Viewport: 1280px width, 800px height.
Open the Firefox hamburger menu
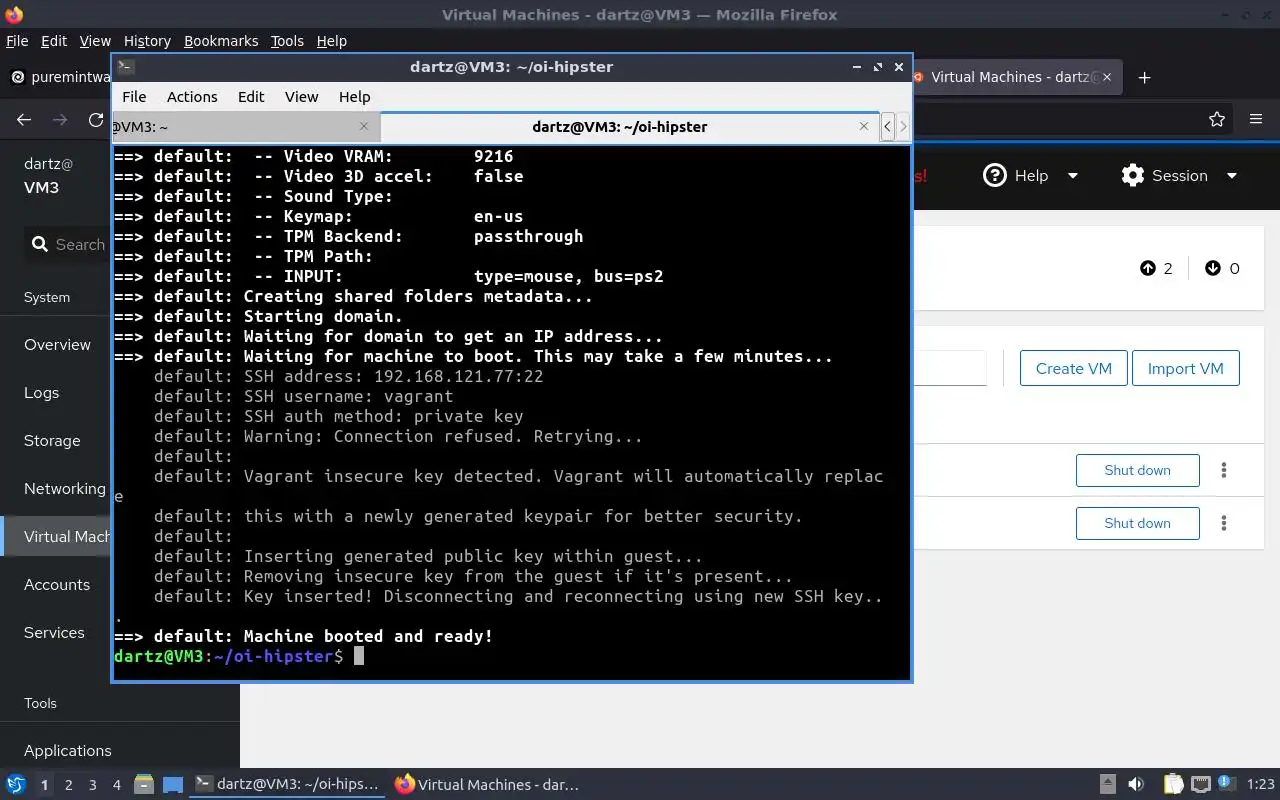pos(1256,119)
